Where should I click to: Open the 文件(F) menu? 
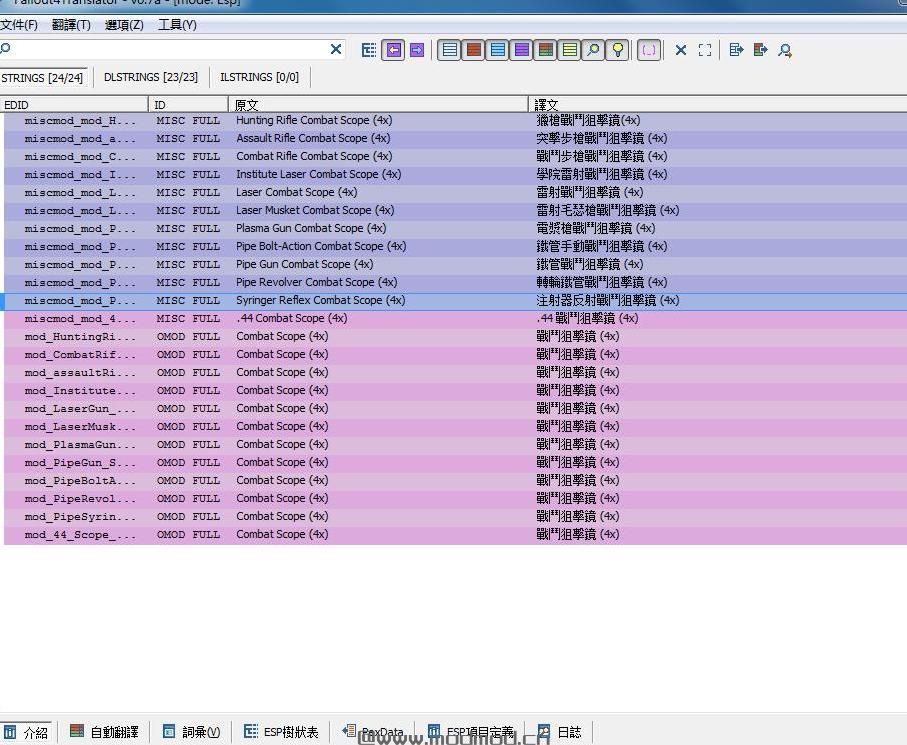(19, 25)
